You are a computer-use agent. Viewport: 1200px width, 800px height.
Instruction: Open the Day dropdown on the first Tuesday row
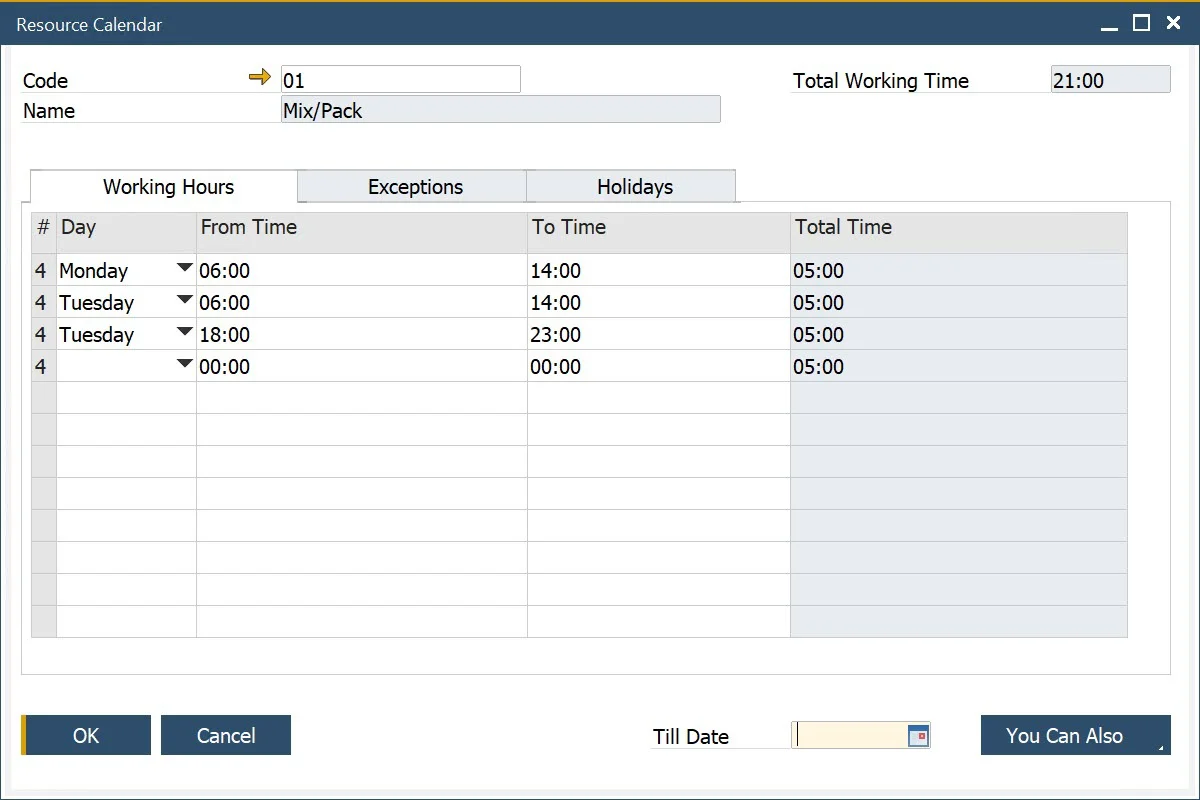(184, 299)
